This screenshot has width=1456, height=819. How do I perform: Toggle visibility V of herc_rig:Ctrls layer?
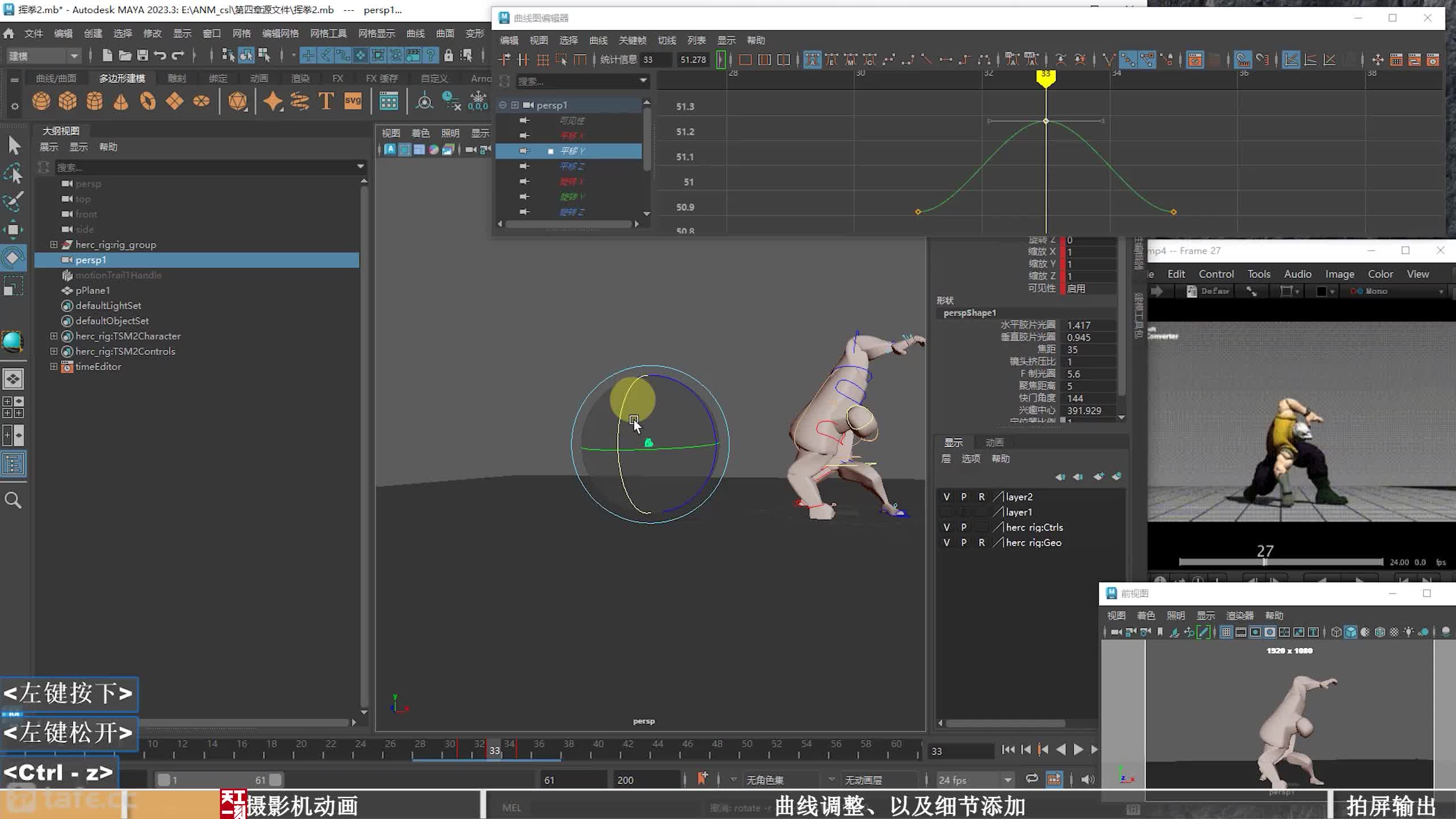point(946,527)
